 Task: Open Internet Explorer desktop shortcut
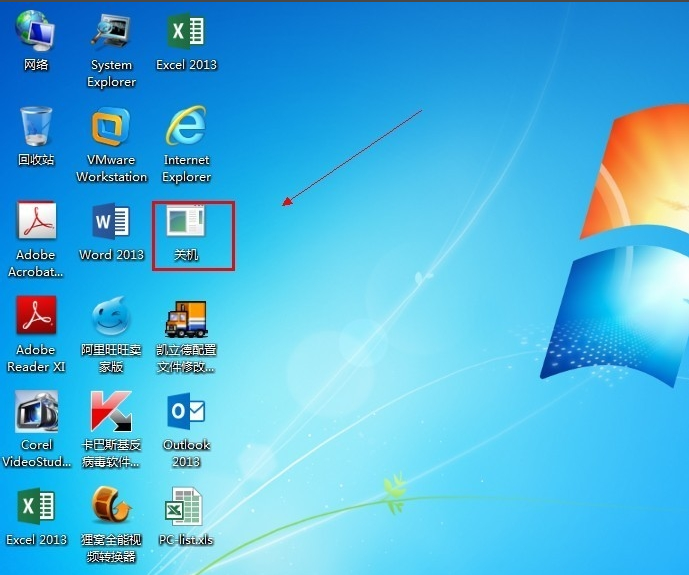(x=186, y=128)
